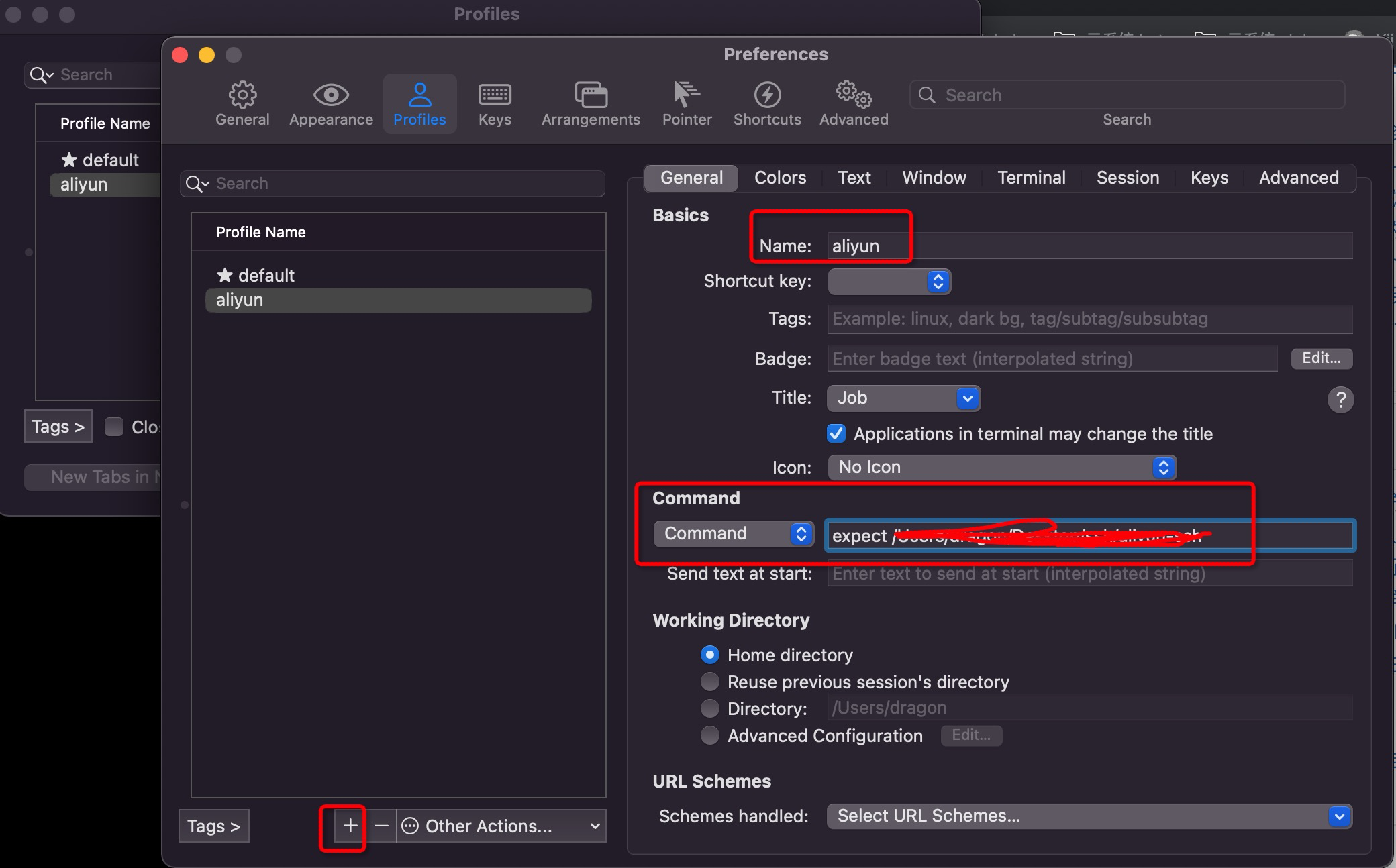This screenshot has height=868, width=1396.
Task: Click the Tags input field
Action: click(1089, 319)
